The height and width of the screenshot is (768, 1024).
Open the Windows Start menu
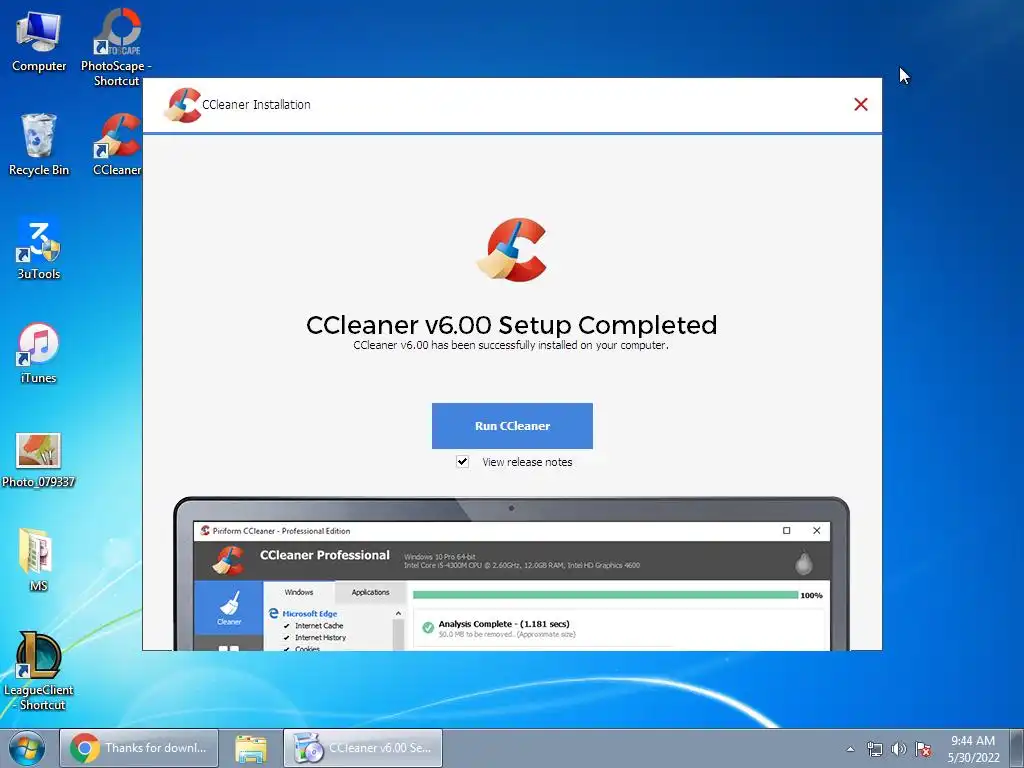point(26,748)
